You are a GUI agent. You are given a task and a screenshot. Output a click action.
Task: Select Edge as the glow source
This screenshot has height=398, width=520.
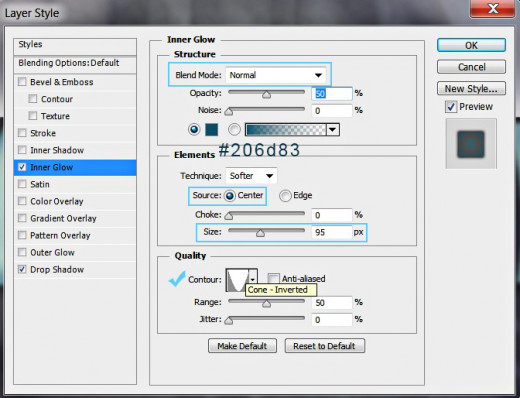tap(285, 196)
